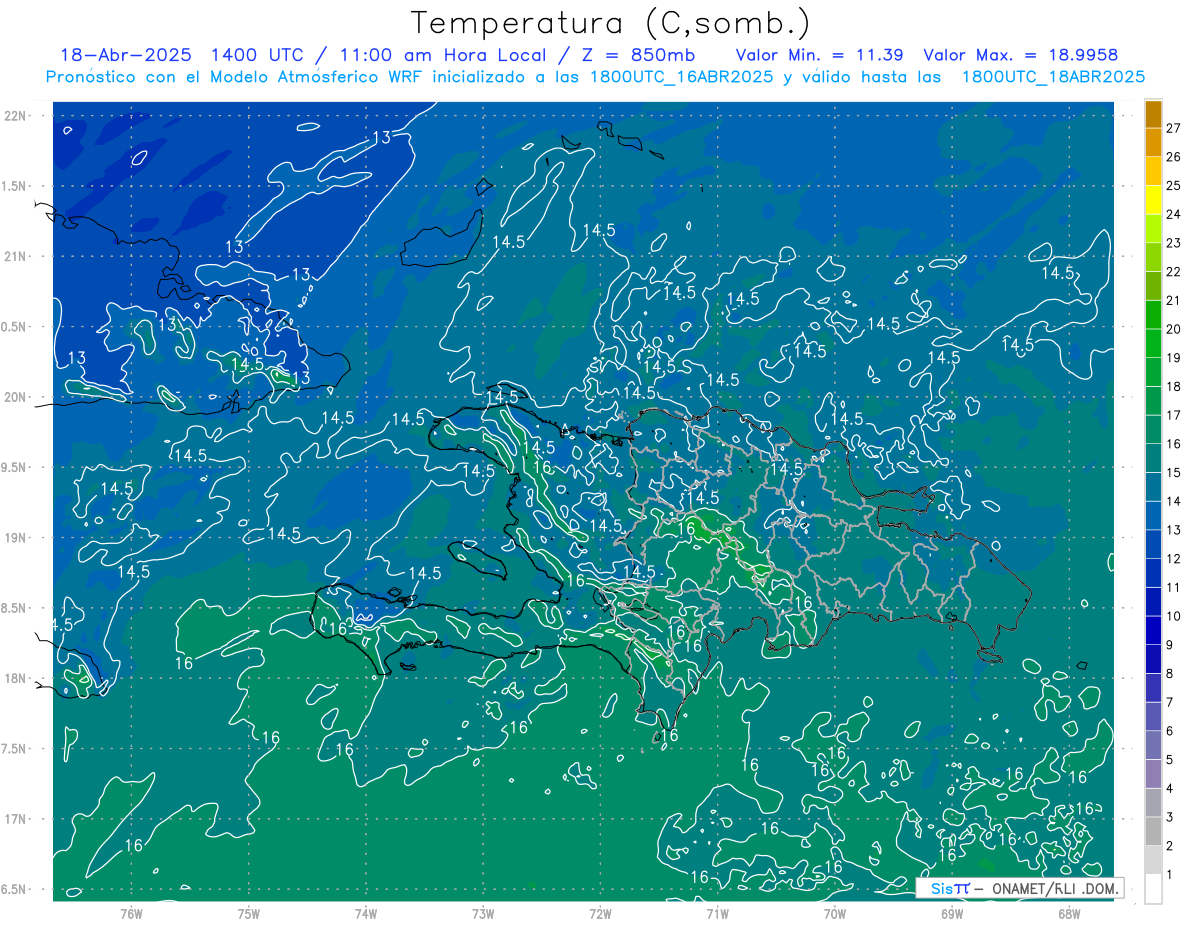Click the color scale label 25

[x=1174, y=185]
